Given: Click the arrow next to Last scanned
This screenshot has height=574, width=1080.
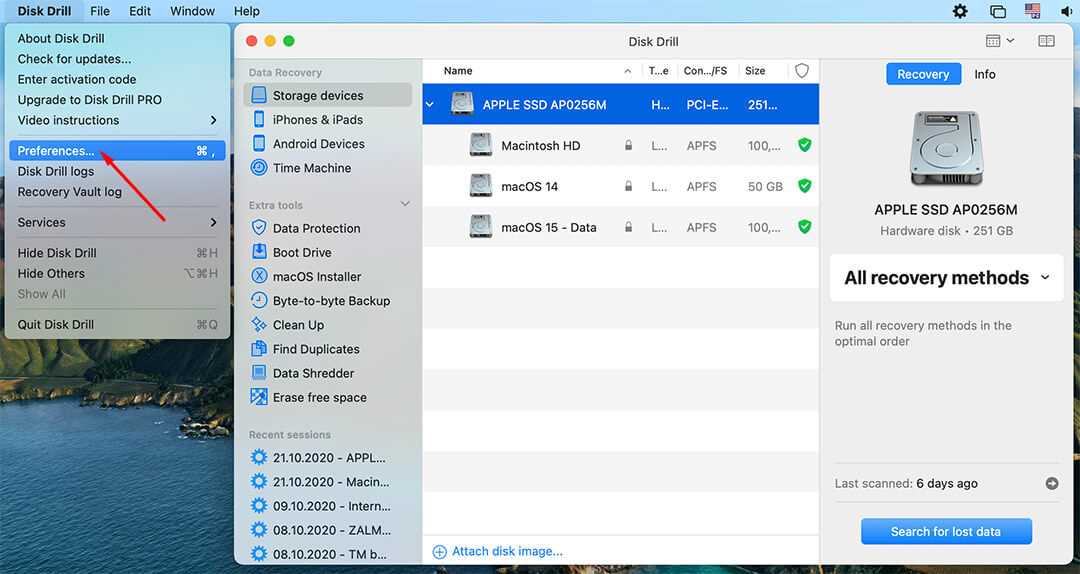Looking at the screenshot, I should (x=1052, y=483).
